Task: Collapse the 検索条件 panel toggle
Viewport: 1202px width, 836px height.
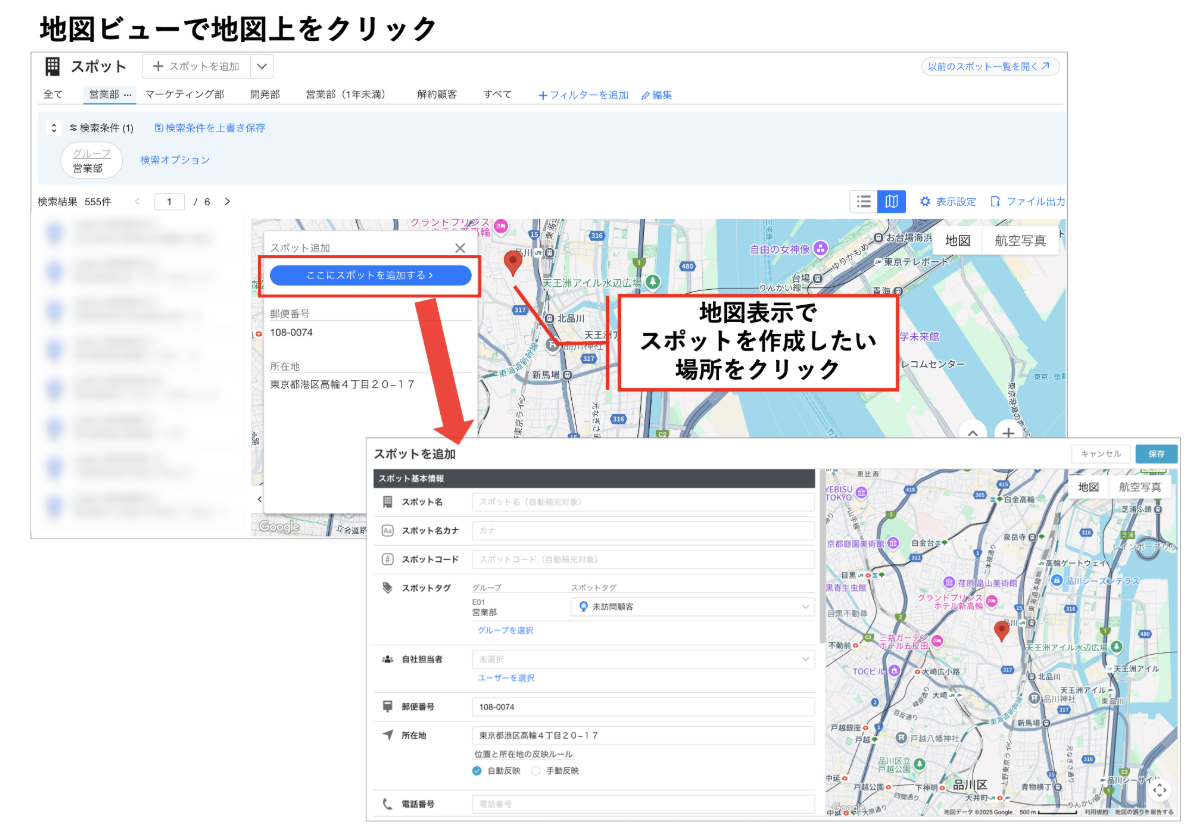Action: (54, 128)
